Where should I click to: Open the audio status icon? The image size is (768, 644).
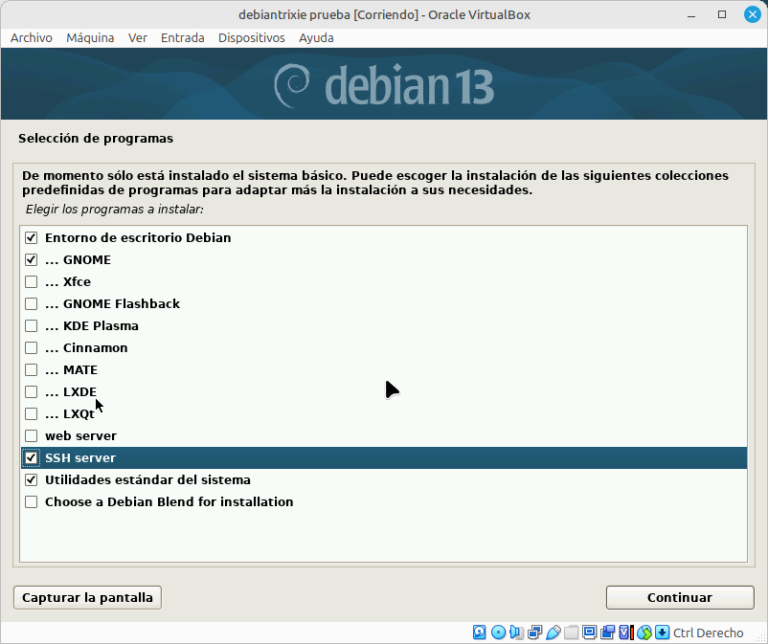point(516,632)
